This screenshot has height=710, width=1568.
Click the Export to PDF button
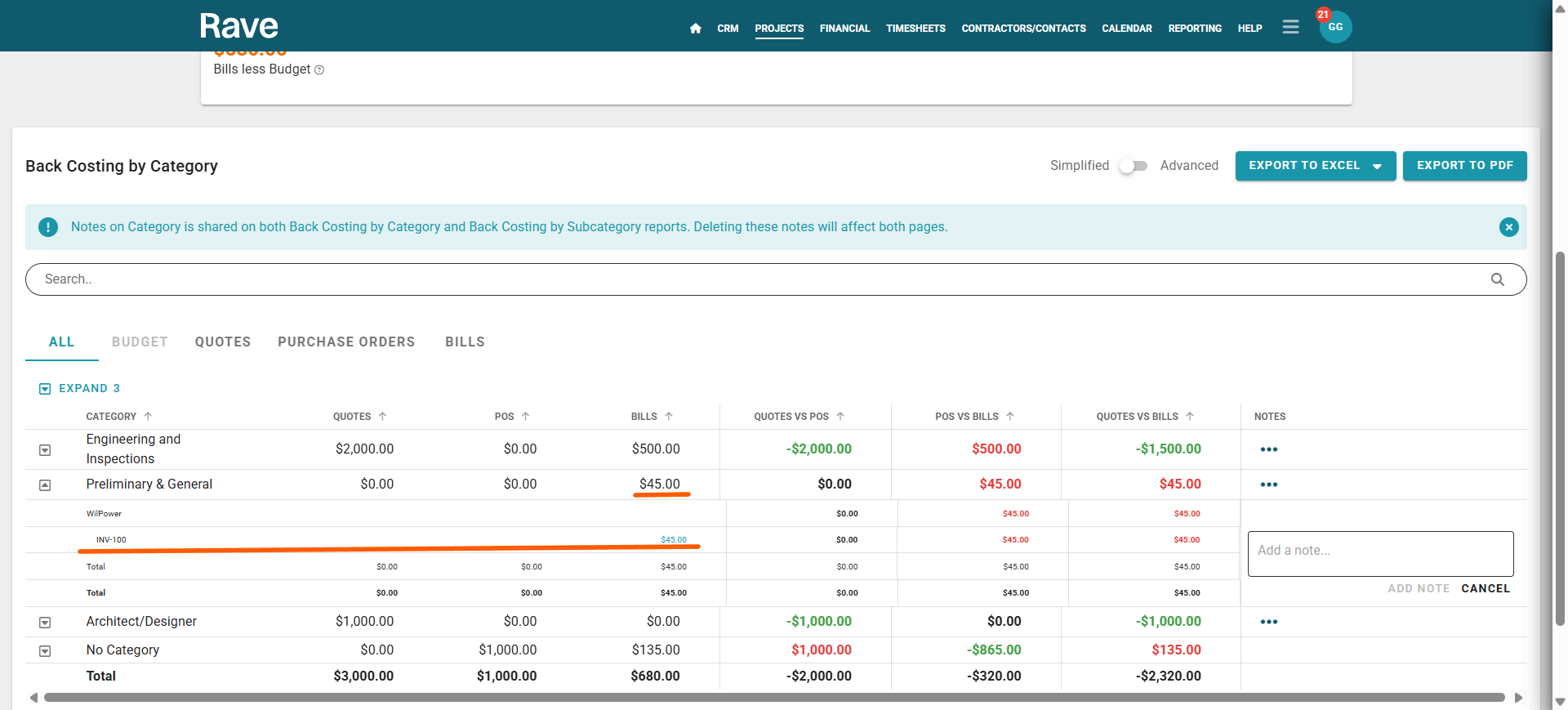tap(1464, 166)
